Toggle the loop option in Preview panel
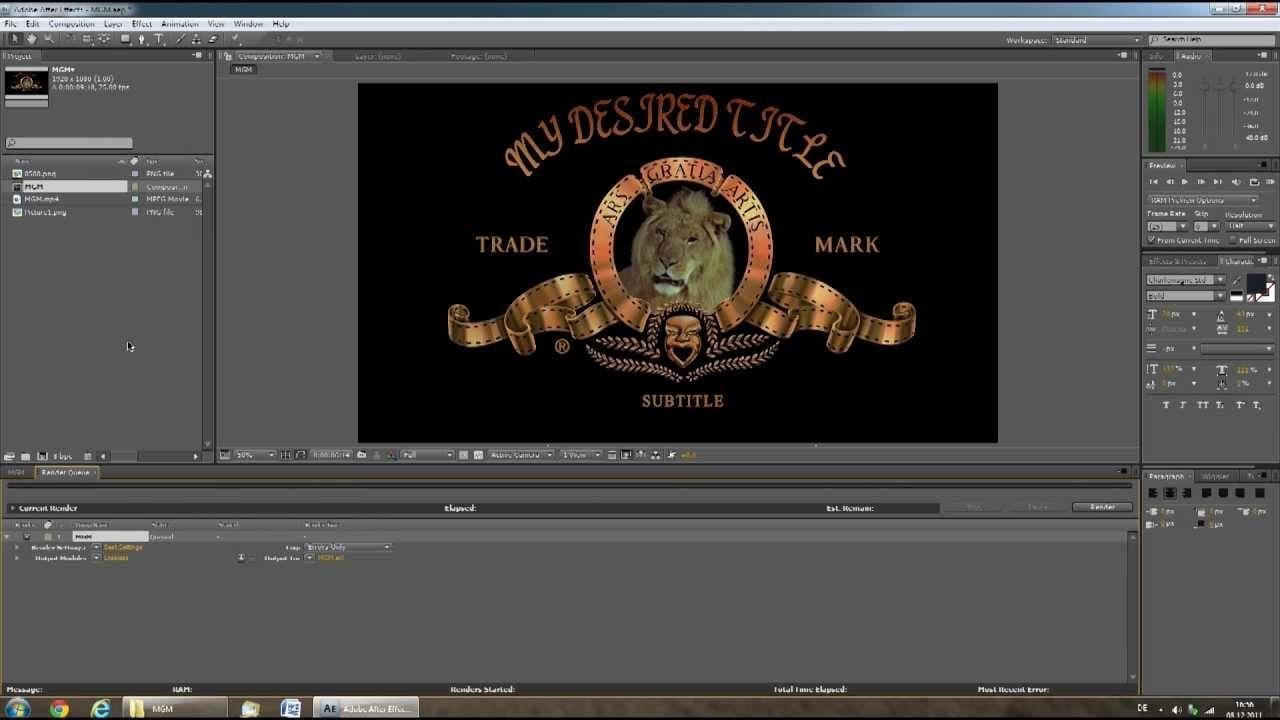Image resolution: width=1280 pixels, height=720 pixels. click(1254, 181)
